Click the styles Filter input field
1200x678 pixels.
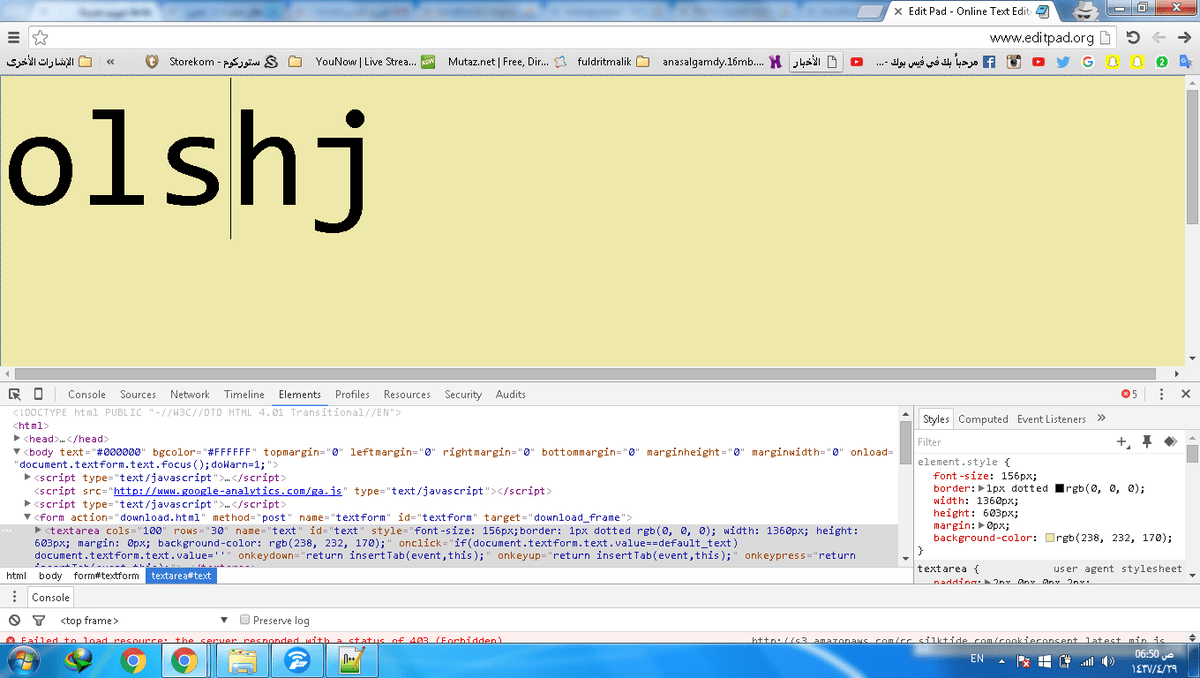pyautogui.click(x=1010, y=441)
